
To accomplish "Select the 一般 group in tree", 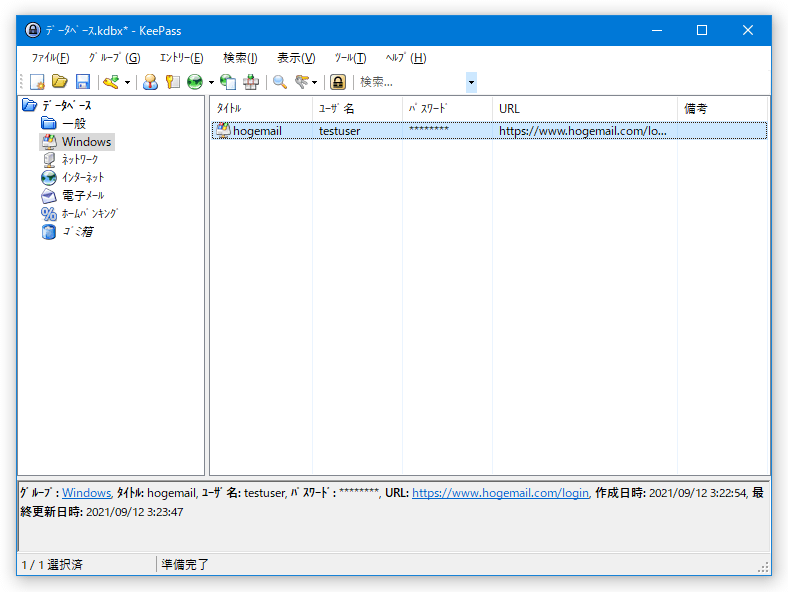I will point(74,124).
